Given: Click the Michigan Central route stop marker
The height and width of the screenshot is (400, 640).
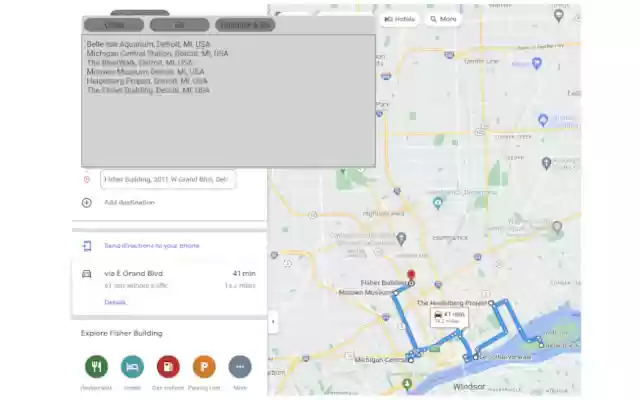Looking at the screenshot, I should tap(411, 360).
